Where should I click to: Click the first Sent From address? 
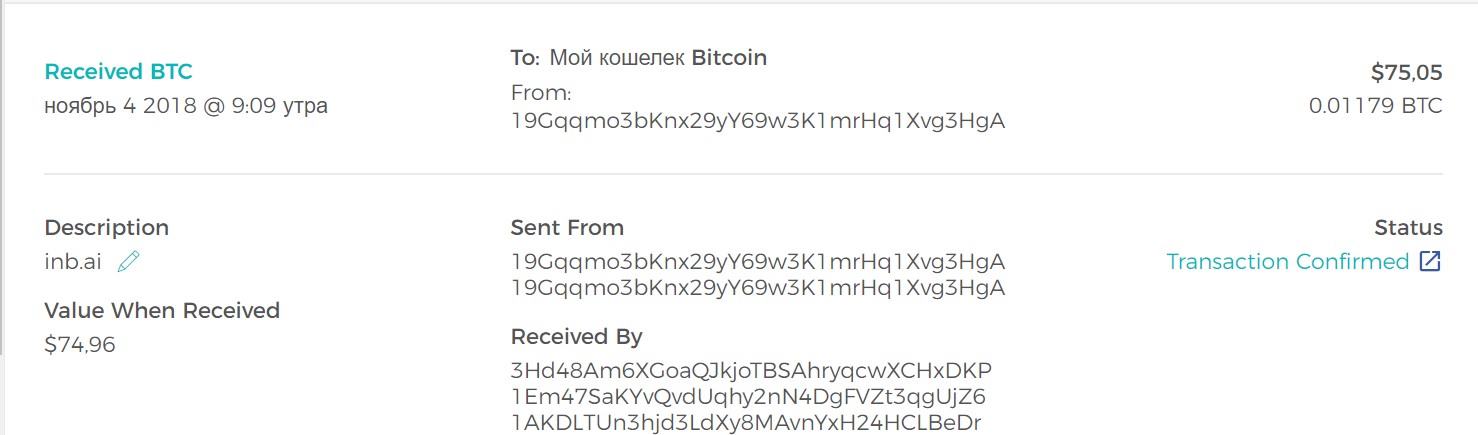pos(757,262)
